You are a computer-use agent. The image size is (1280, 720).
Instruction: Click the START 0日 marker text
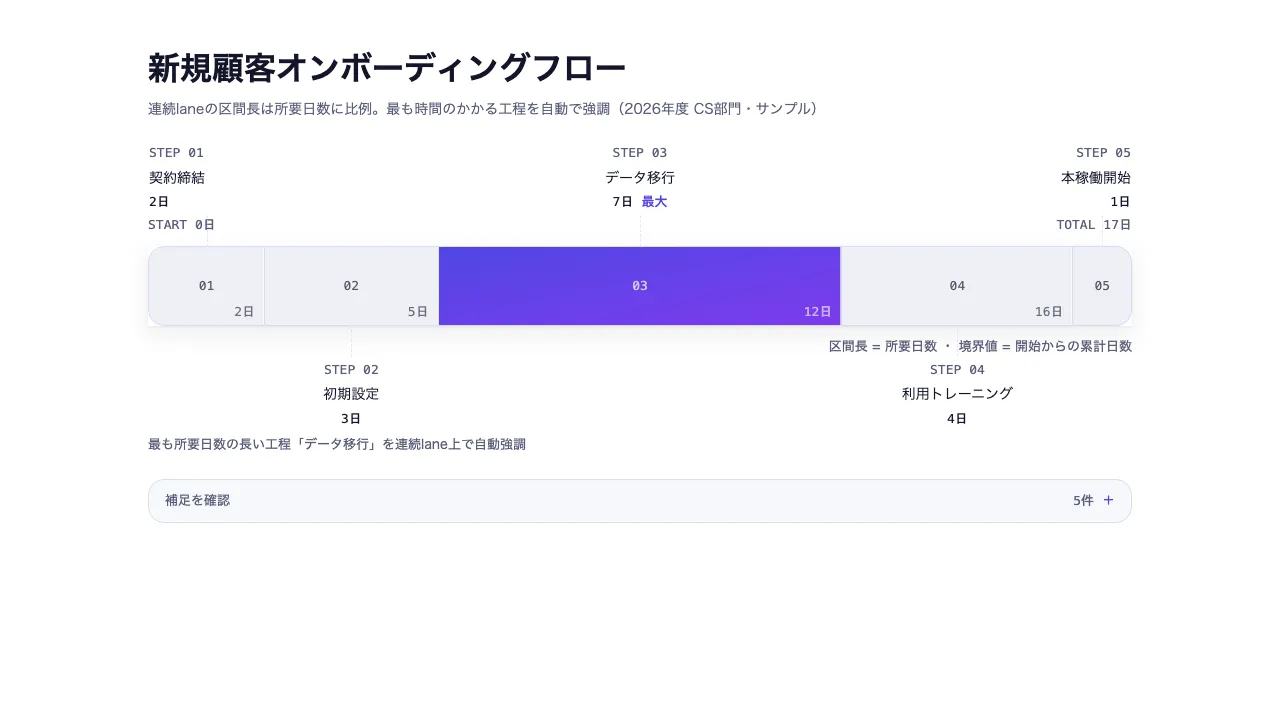[181, 225]
